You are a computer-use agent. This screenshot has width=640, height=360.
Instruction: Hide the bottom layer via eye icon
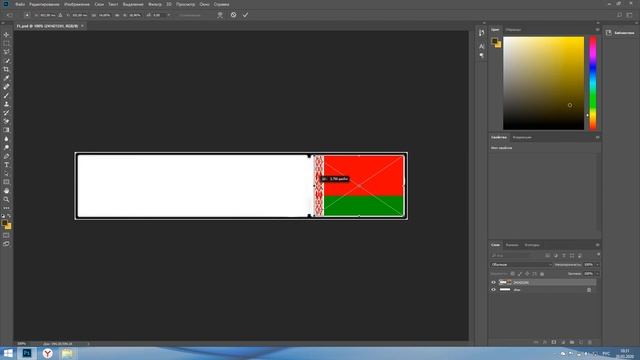point(493,290)
